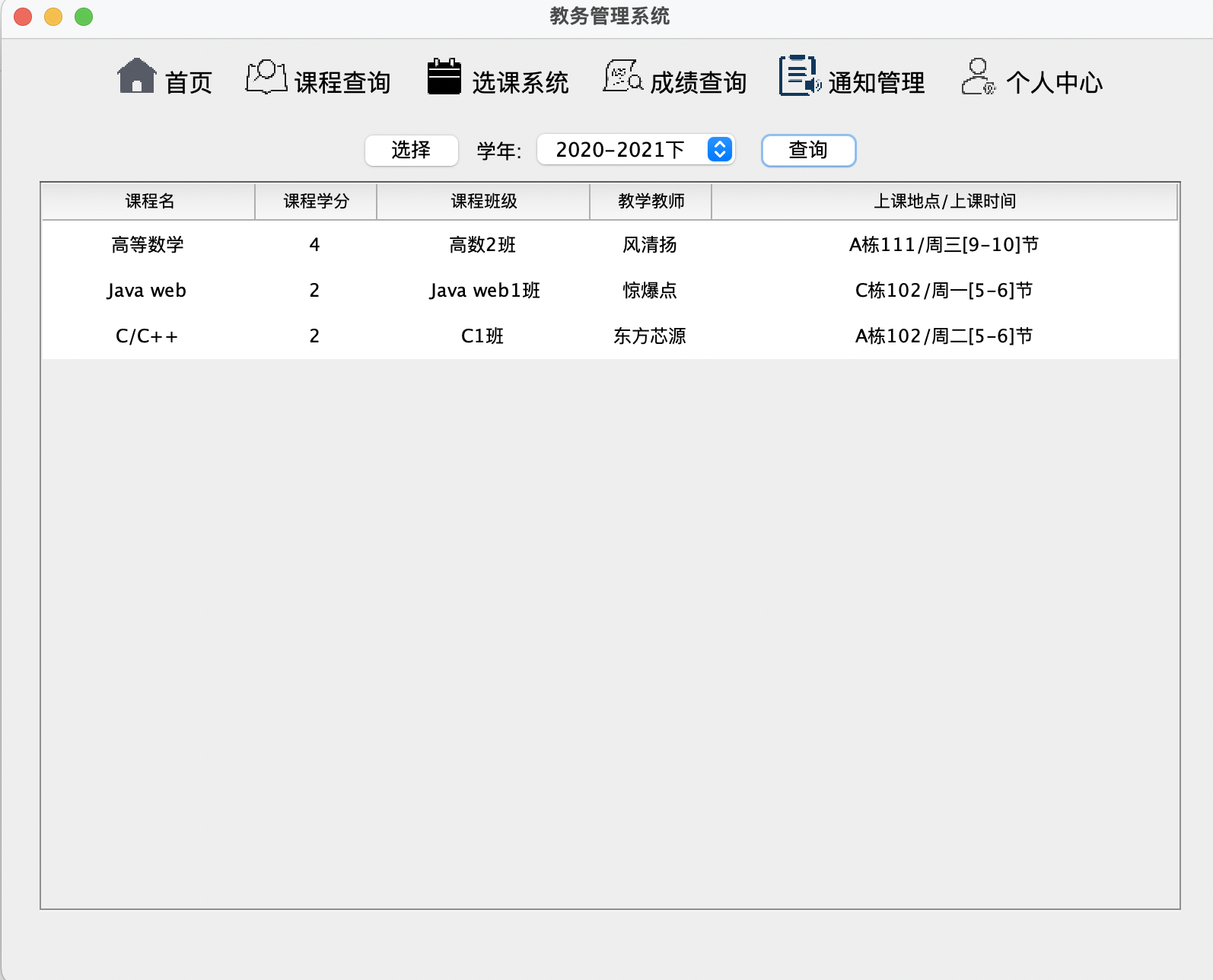Screen dimensions: 1213x980
Task: Click the 选择 button
Action: tap(412, 150)
